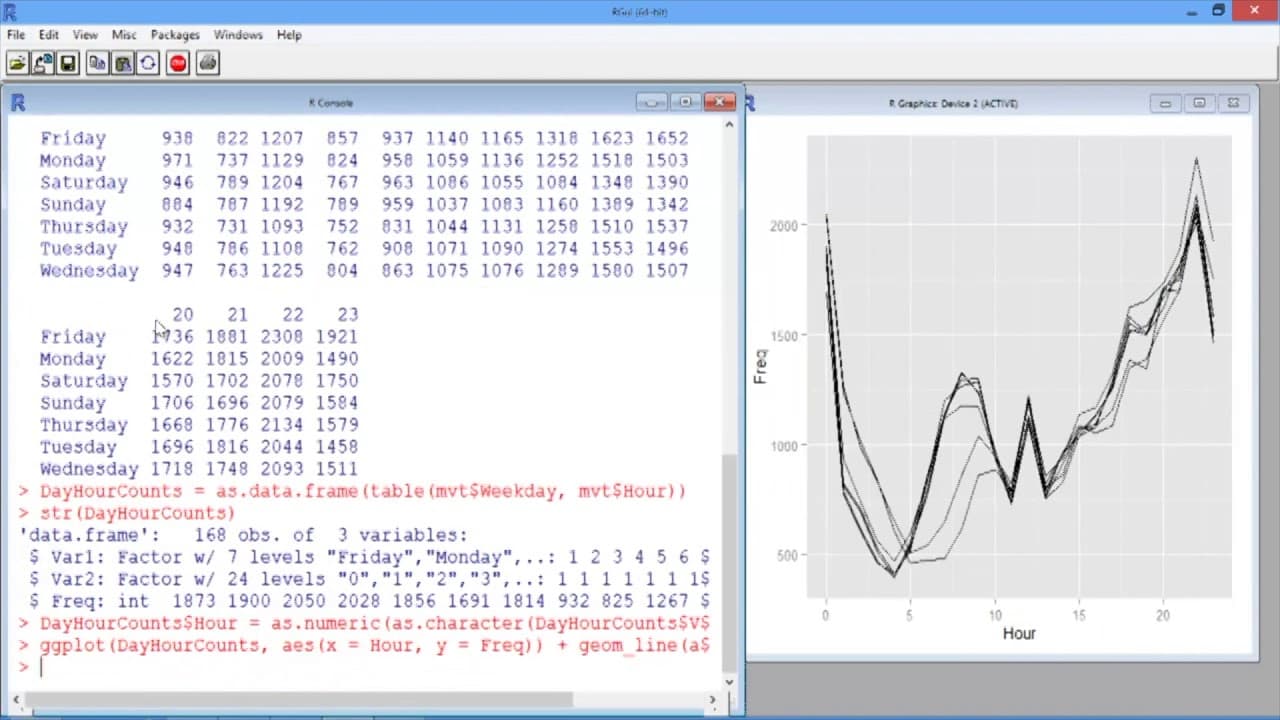1280x720 pixels.
Task: Click the console scroll-up arrow
Action: (729, 124)
